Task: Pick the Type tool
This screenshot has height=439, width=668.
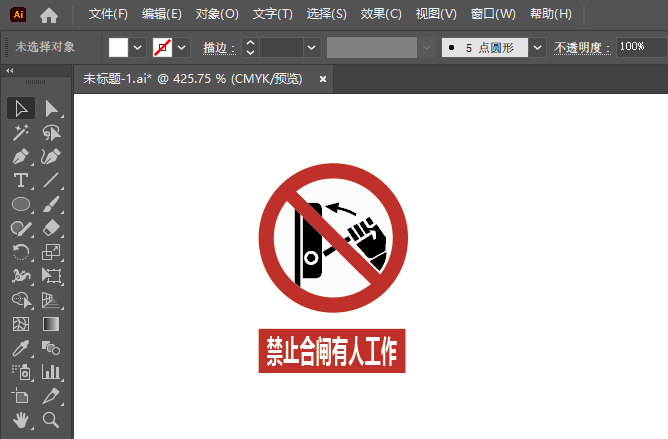Action: (21, 180)
